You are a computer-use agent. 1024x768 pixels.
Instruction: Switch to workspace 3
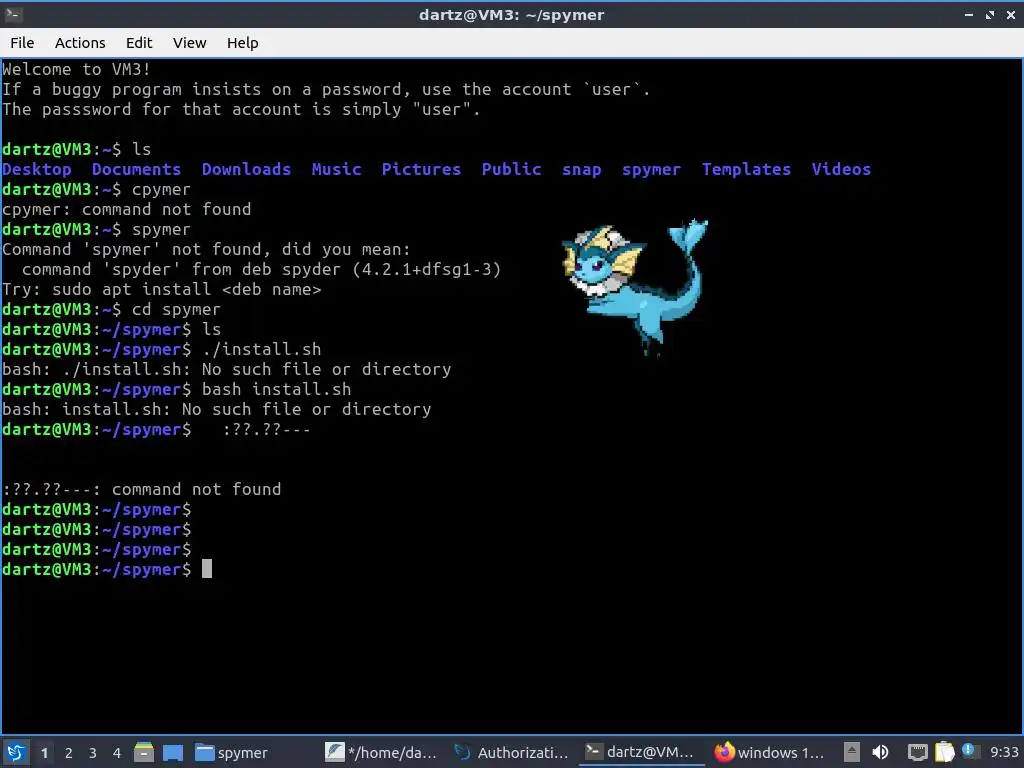tap(93, 753)
